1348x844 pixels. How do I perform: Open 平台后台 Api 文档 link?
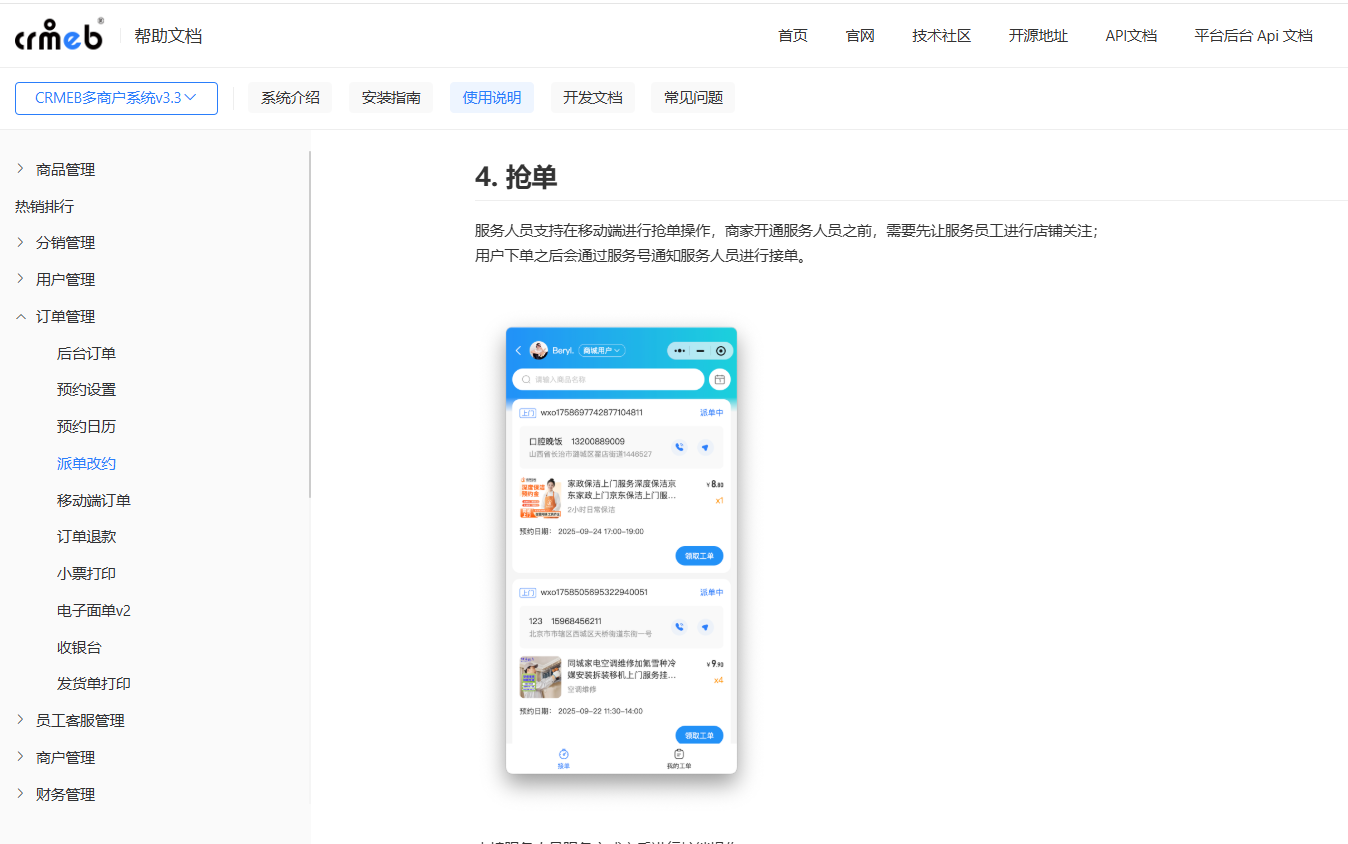click(1253, 36)
